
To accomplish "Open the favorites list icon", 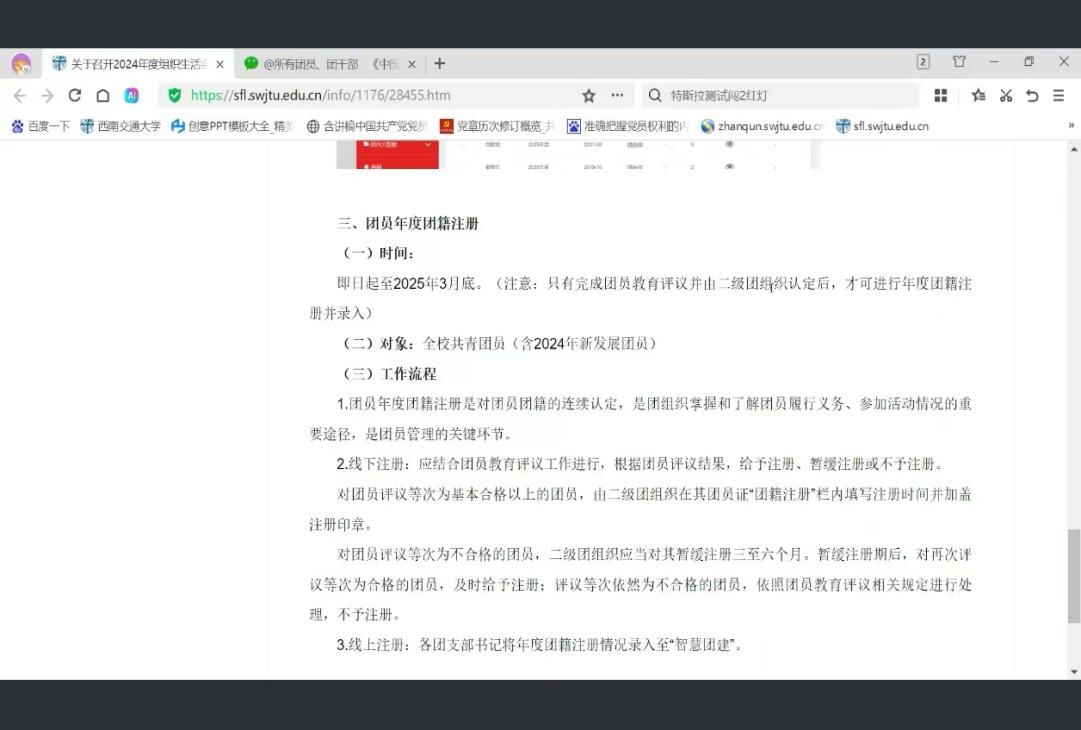I will coord(978,96).
